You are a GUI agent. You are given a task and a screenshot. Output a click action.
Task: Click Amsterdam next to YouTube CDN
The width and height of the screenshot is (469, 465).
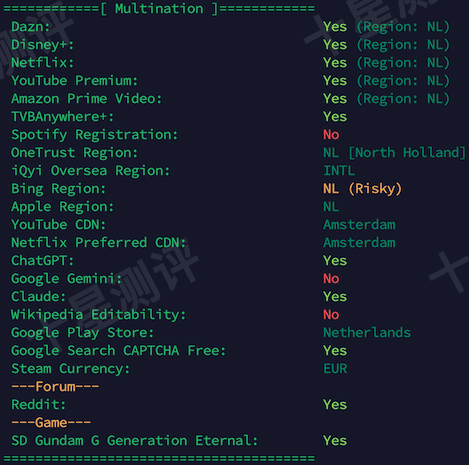(359, 224)
